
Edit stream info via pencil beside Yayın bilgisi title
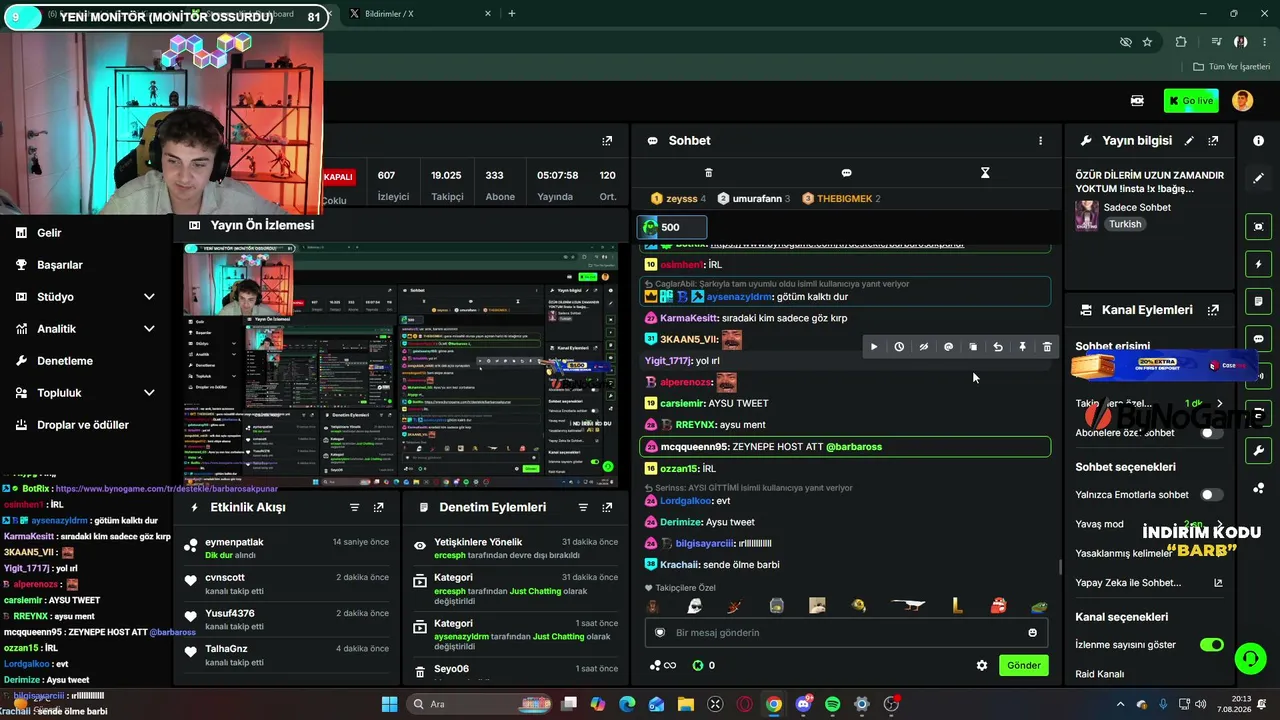pyautogui.click(x=1189, y=141)
